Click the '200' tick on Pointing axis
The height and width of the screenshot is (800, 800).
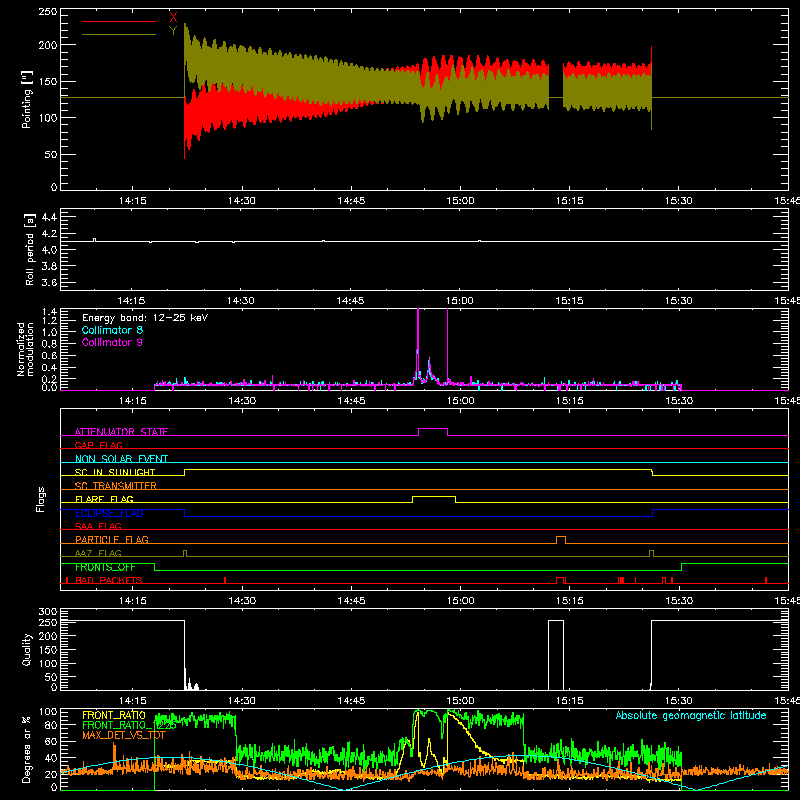coord(47,45)
